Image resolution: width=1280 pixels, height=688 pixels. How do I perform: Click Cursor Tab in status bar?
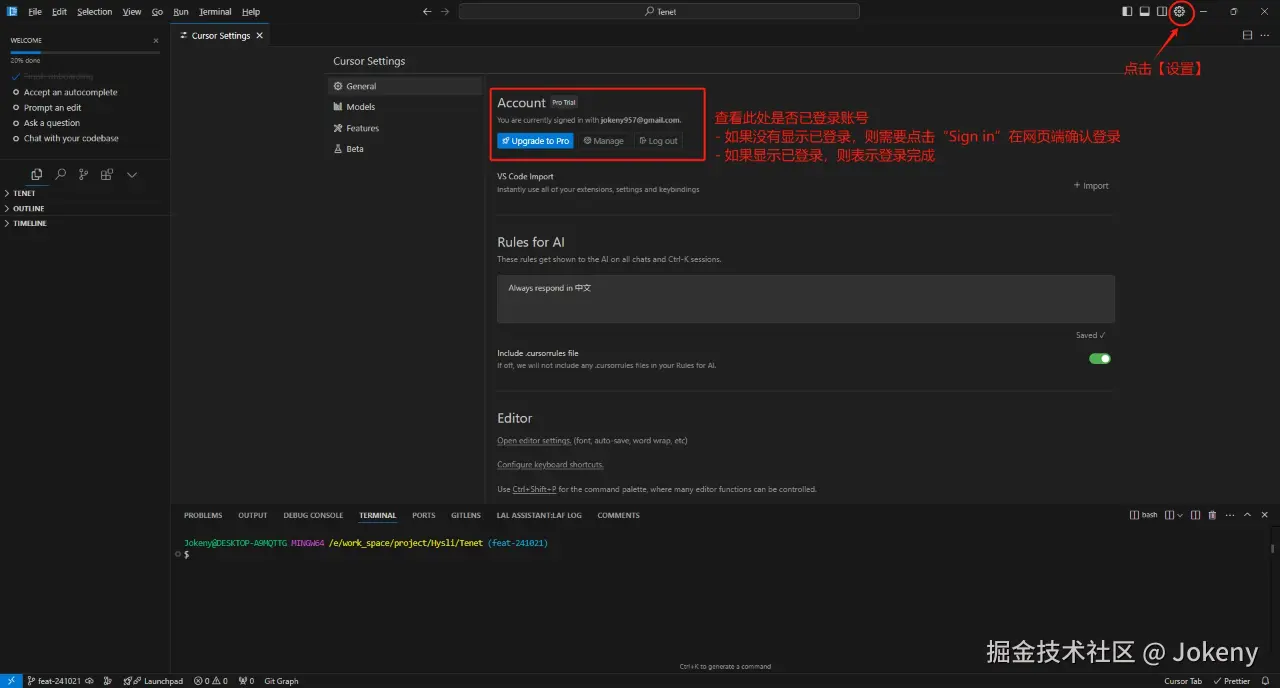(1183, 681)
